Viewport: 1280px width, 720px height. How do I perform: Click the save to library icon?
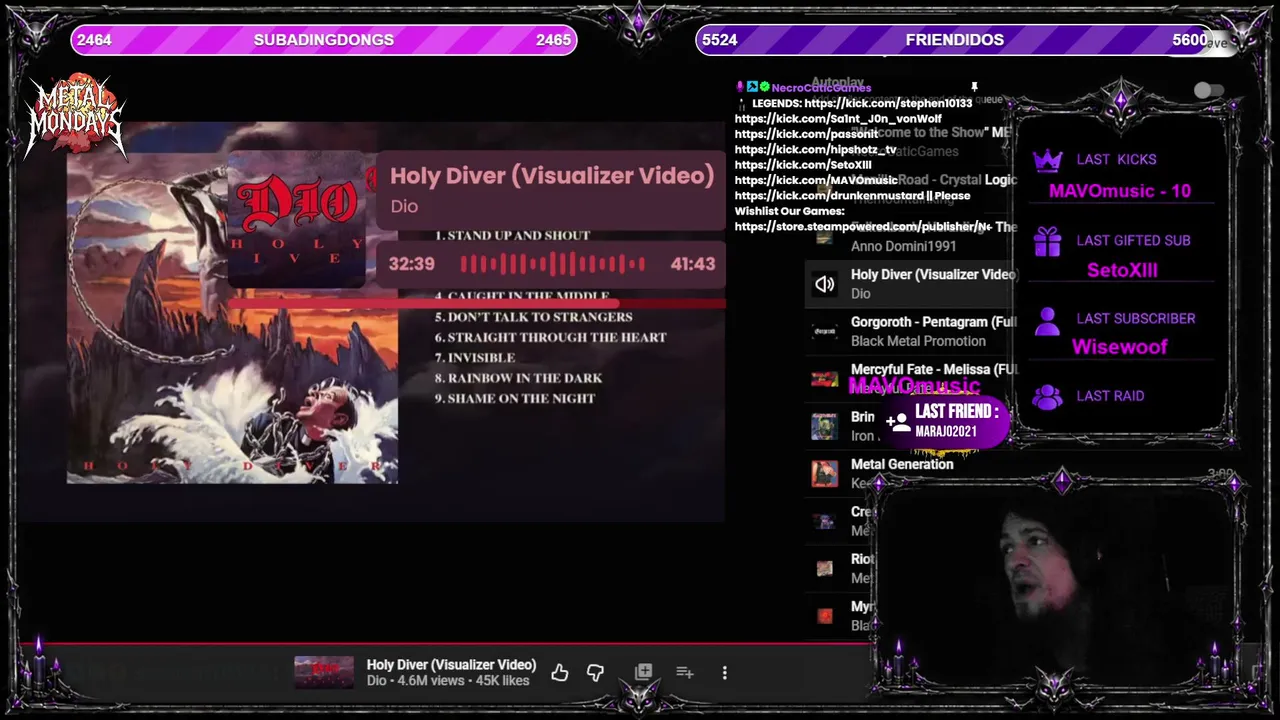pos(643,672)
